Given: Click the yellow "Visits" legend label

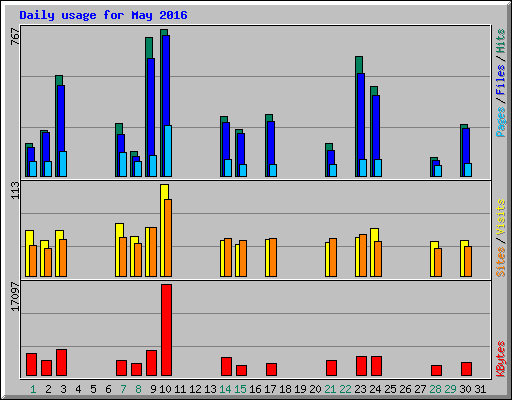Looking at the screenshot, I should [x=501, y=217].
